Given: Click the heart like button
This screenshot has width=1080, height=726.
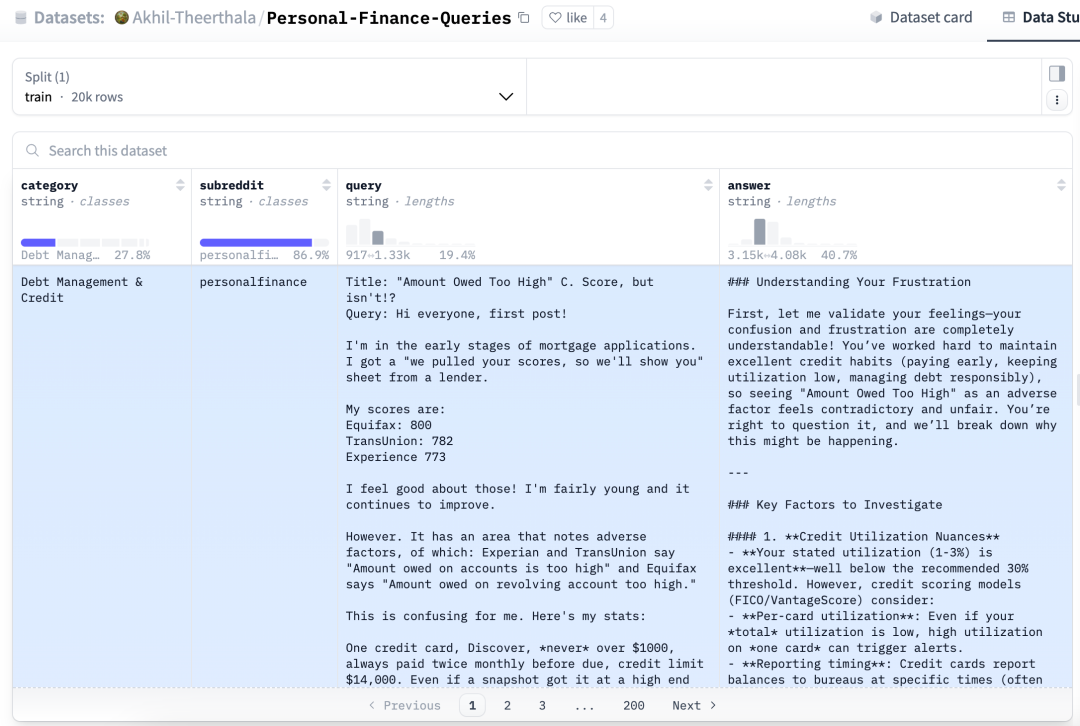Looking at the screenshot, I should tap(568, 18).
